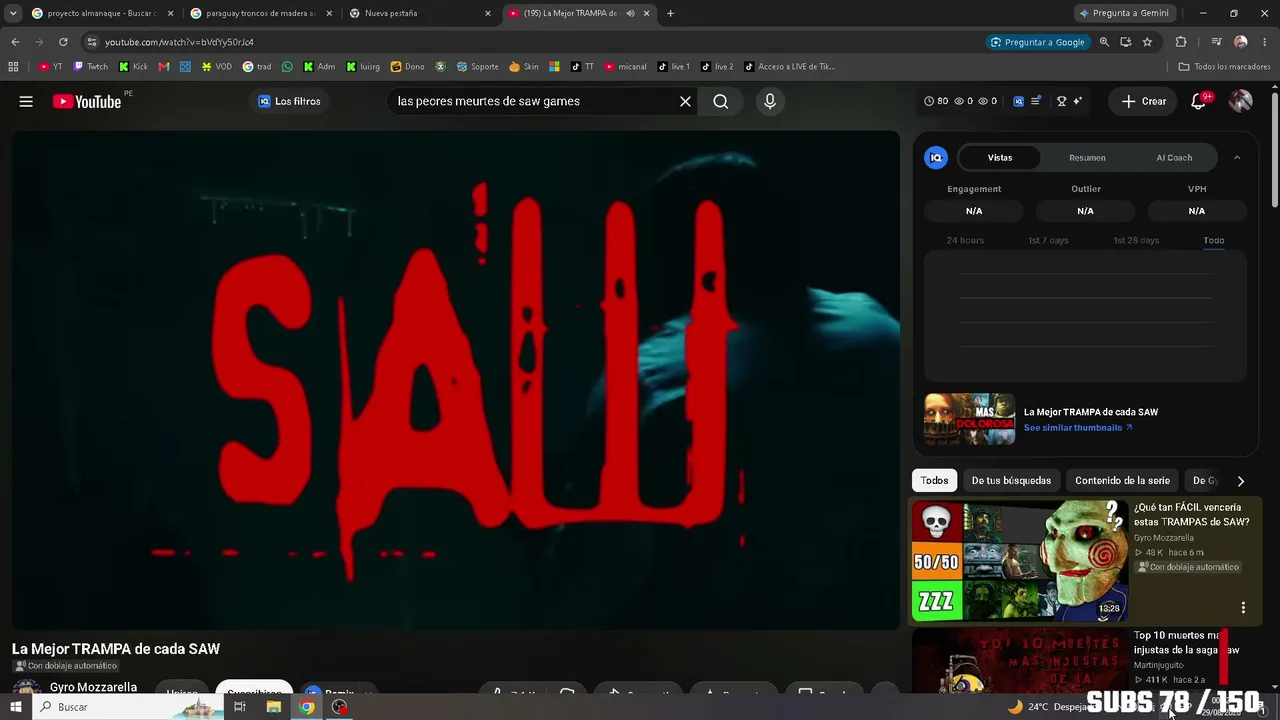Open the apps grid in bookmarks bar
The width and height of the screenshot is (1280, 720).
click(13, 67)
